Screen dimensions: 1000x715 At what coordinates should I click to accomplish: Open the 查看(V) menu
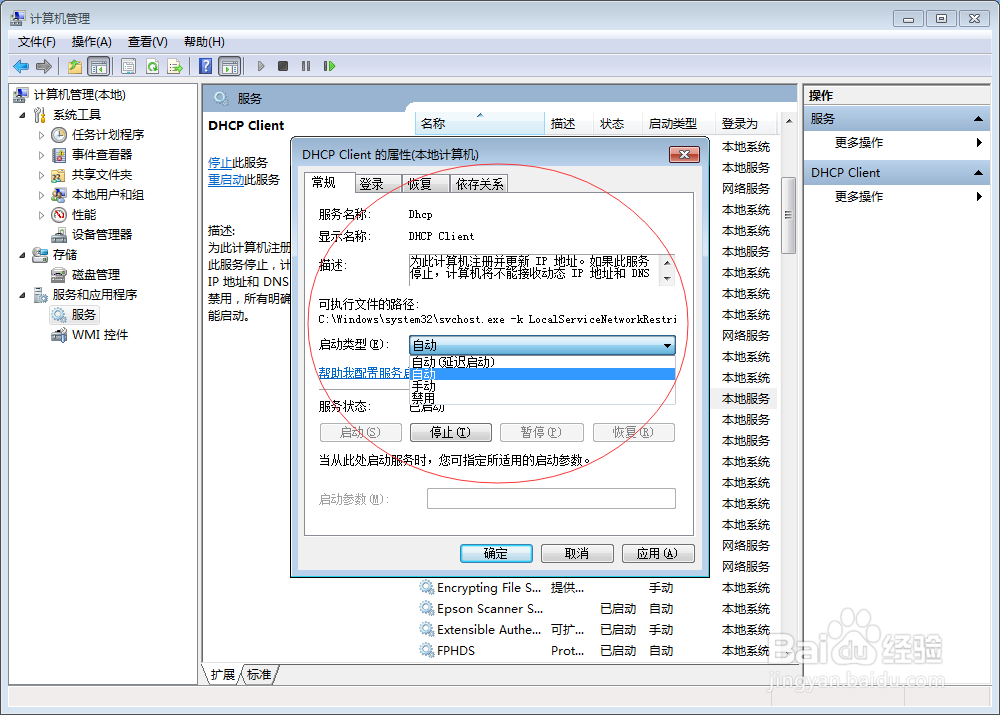(145, 41)
